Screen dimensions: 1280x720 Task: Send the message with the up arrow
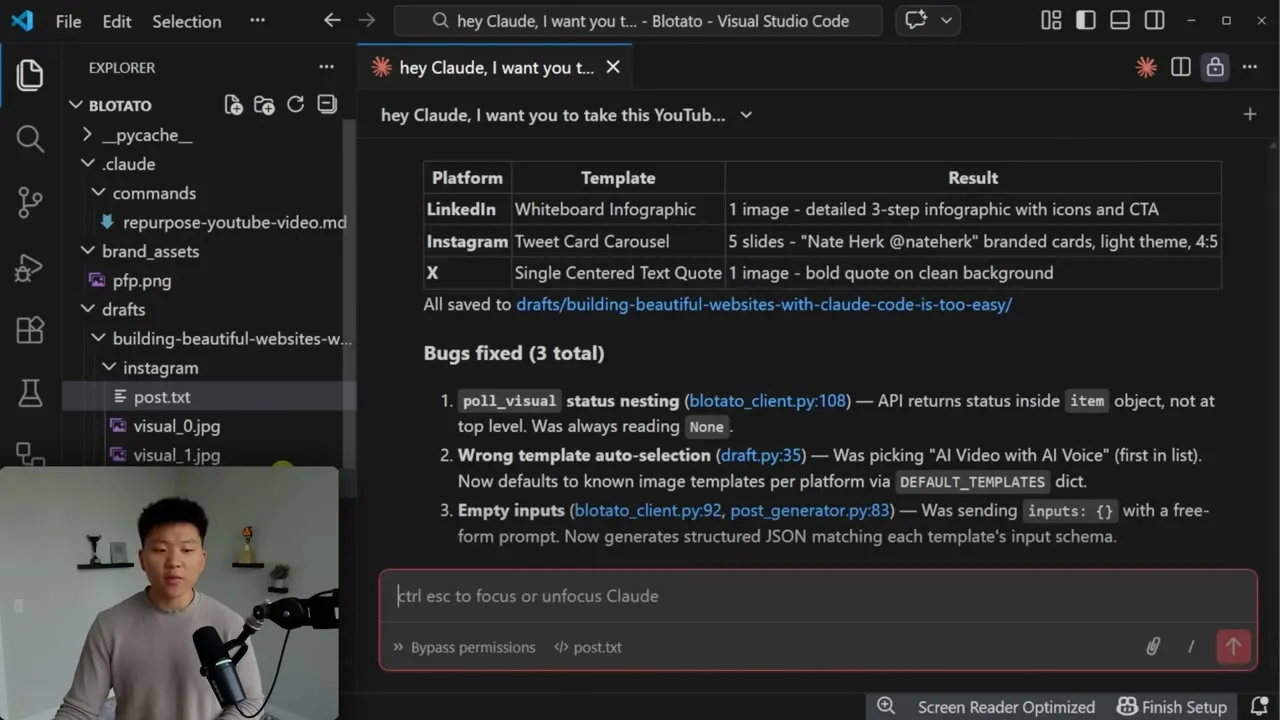tap(1233, 647)
